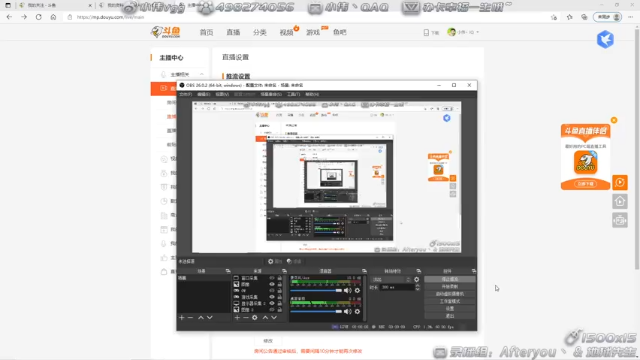The height and width of the screenshot is (360, 640).
Task: Open OBS 场景集合 menu
Action: (271, 94)
